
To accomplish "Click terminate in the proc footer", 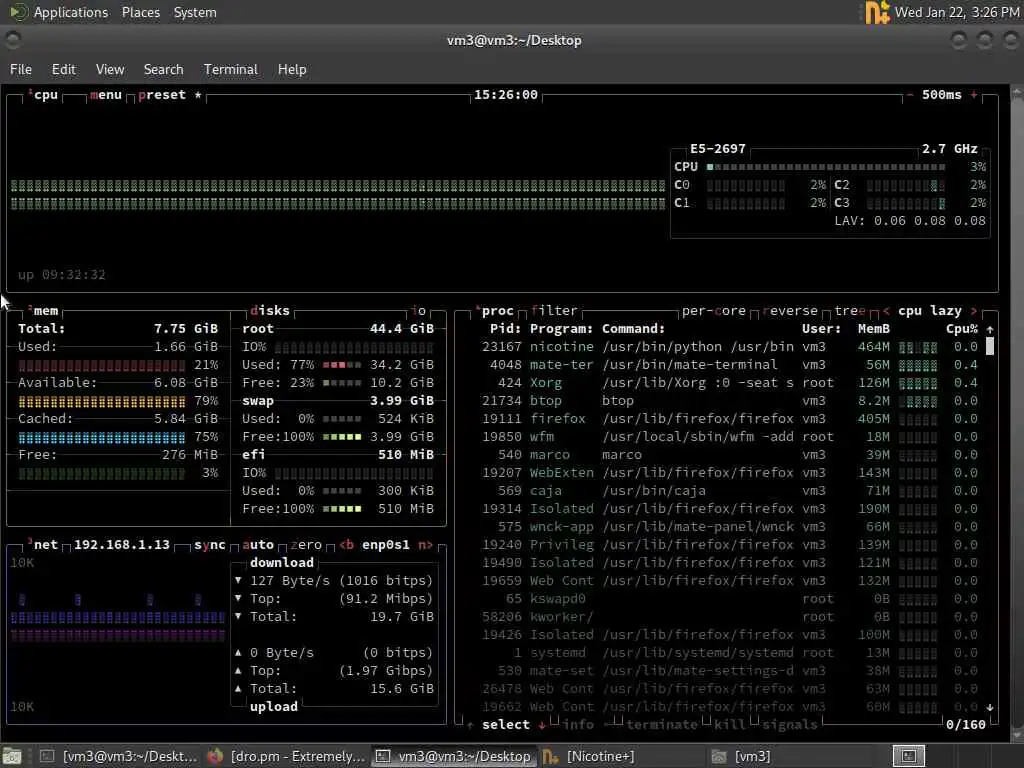I will pos(662,725).
